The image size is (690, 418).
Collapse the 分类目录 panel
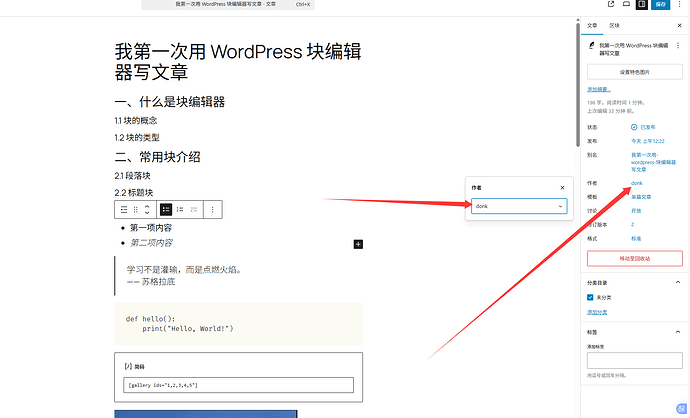click(678, 282)
